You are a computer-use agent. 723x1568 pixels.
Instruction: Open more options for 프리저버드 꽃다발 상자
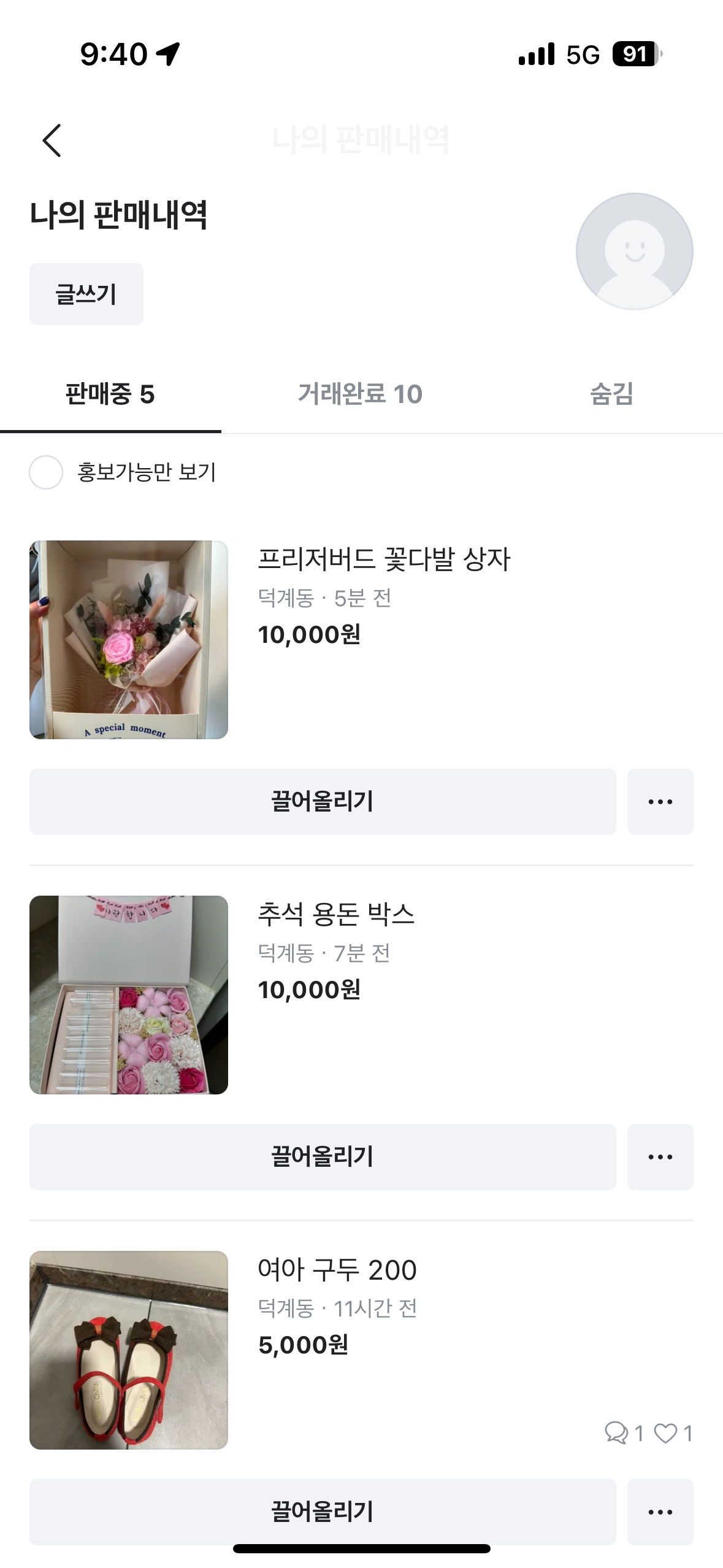pos(660,801)
